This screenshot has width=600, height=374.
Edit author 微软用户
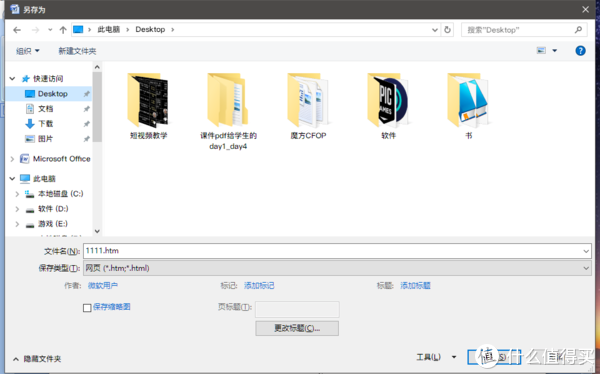click(x=103, y=286)
